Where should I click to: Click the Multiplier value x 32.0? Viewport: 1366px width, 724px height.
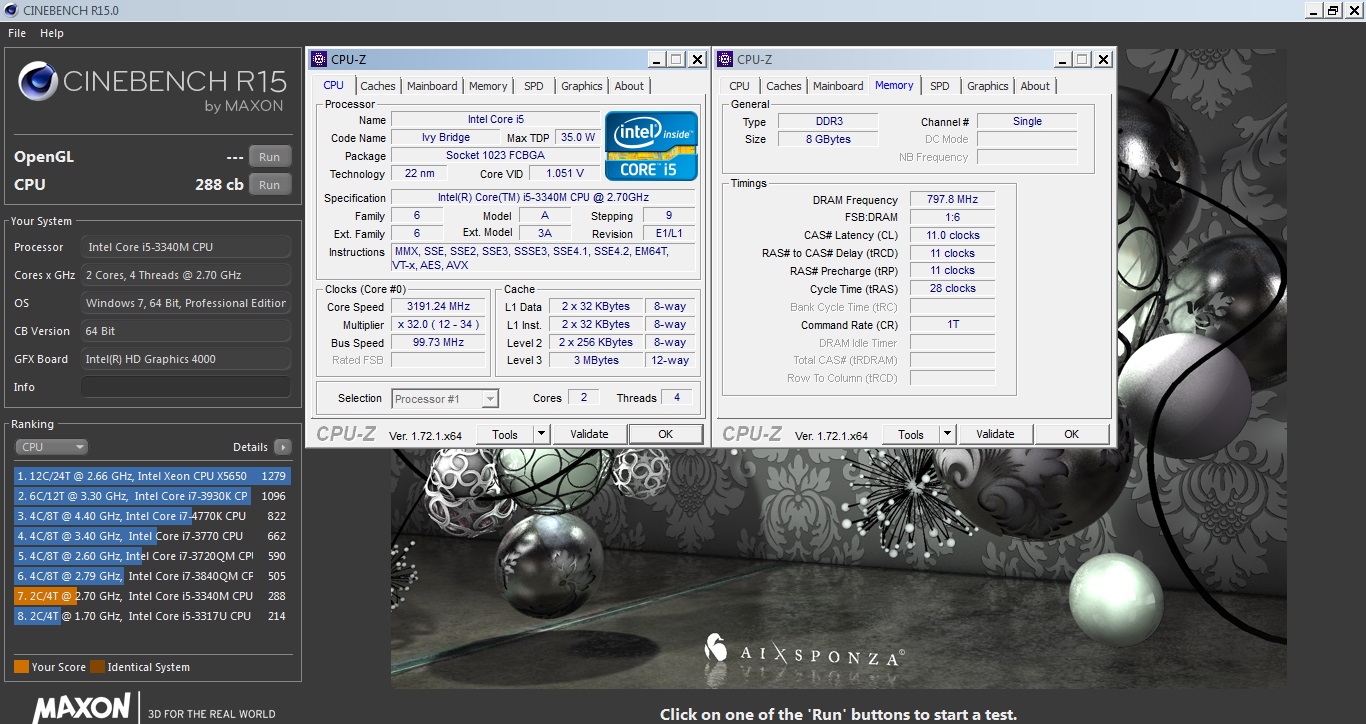439,325
